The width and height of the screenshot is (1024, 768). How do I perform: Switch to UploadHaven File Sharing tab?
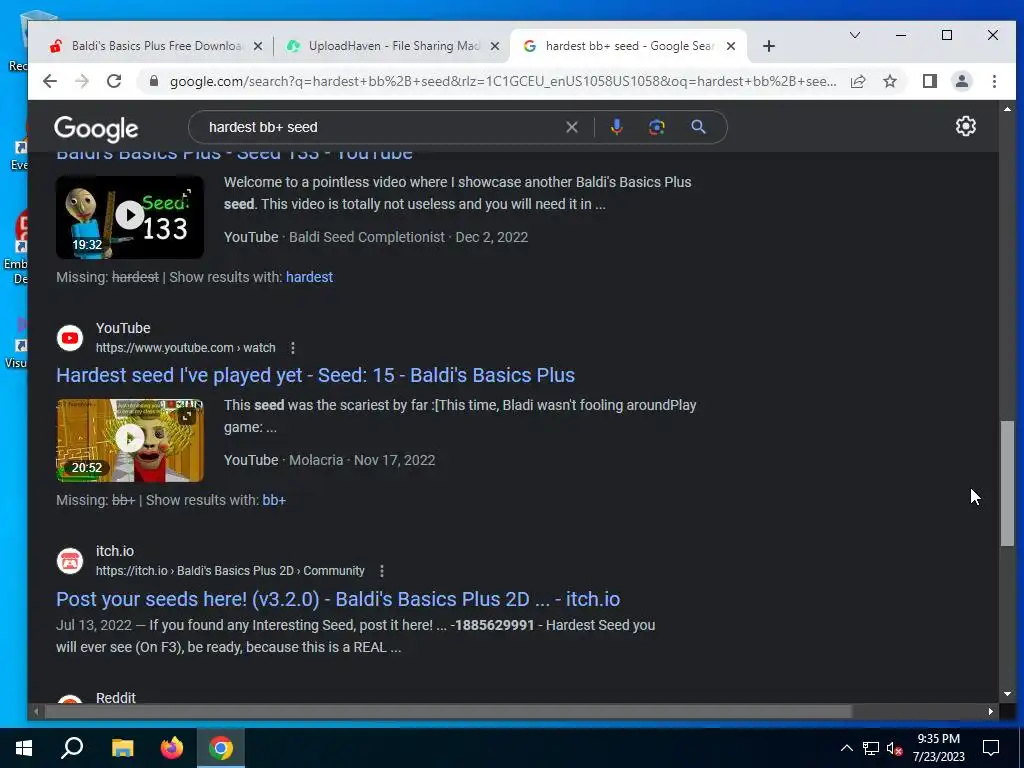394,46
